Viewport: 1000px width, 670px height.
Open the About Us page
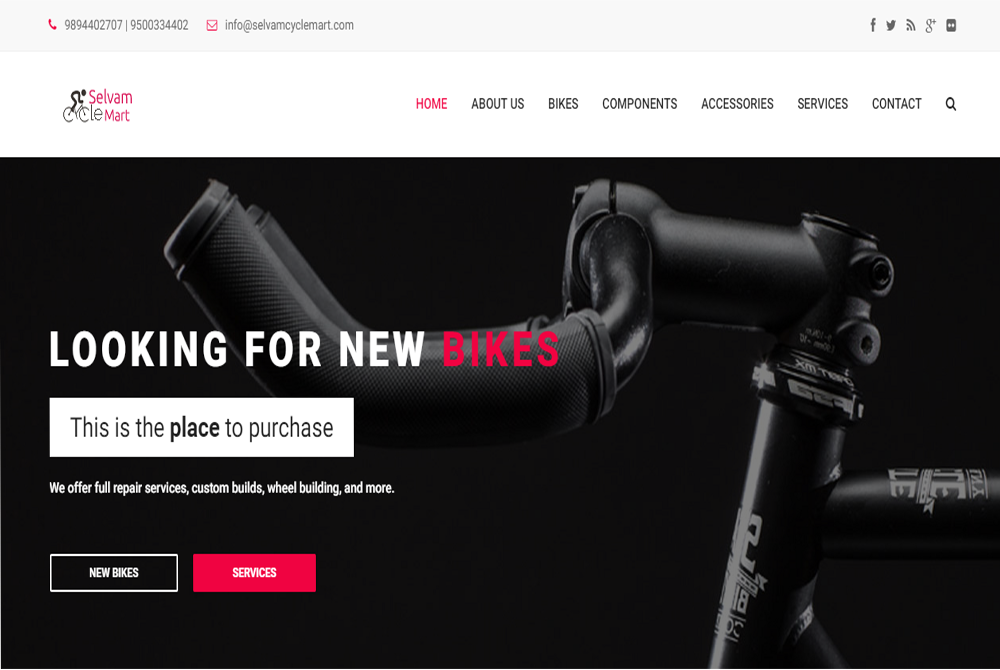click(497, 104)
